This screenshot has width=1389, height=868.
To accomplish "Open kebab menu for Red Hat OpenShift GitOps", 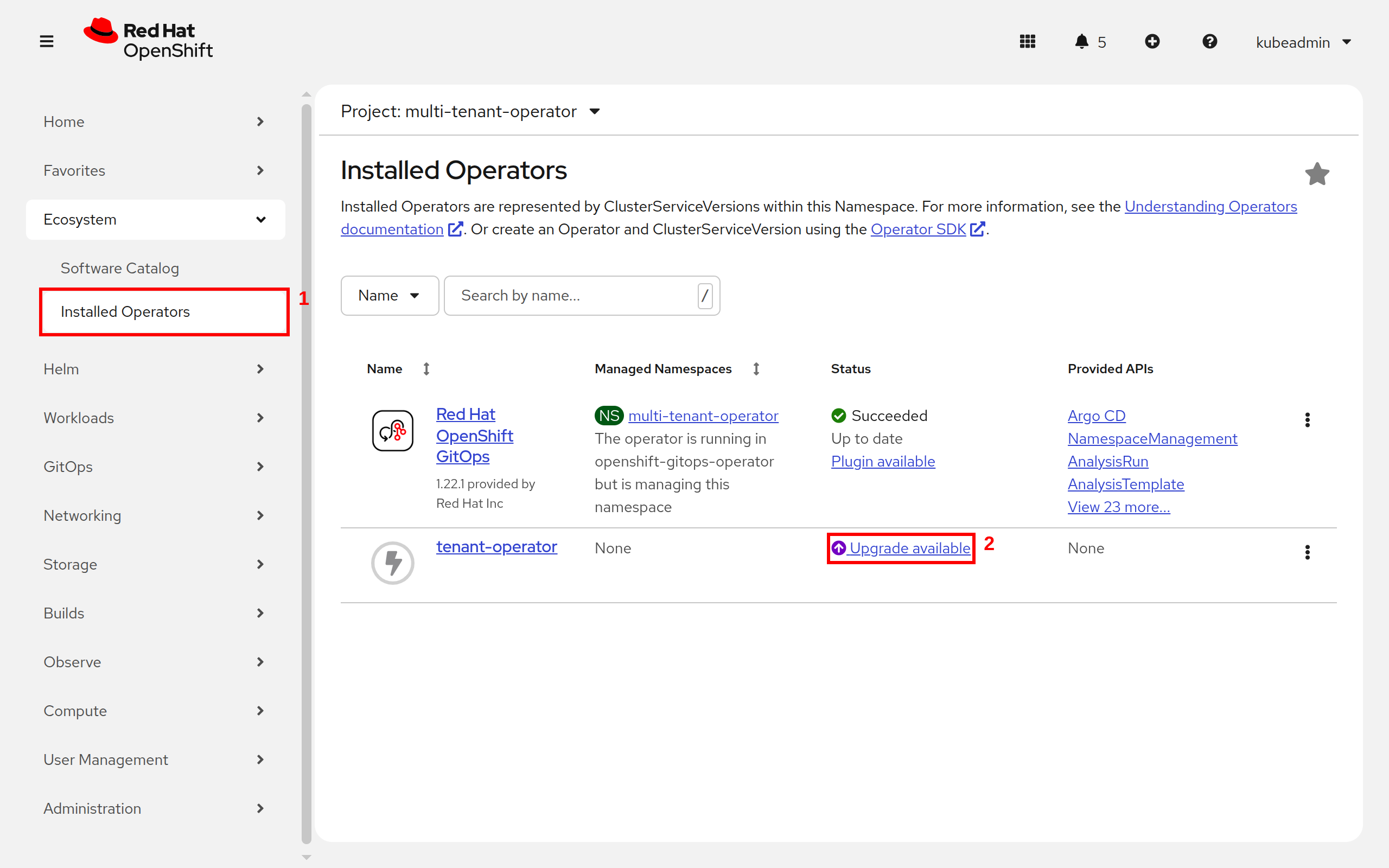I will pyautogui.click(x=1308, y=420).
